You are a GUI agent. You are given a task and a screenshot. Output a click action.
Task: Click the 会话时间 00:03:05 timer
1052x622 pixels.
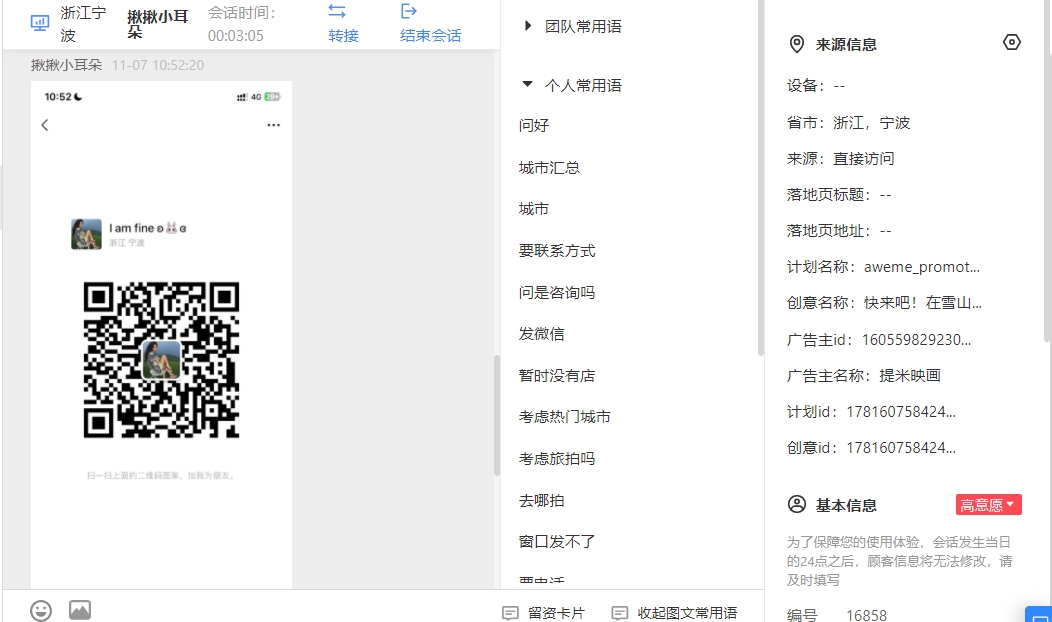(242, 23)
